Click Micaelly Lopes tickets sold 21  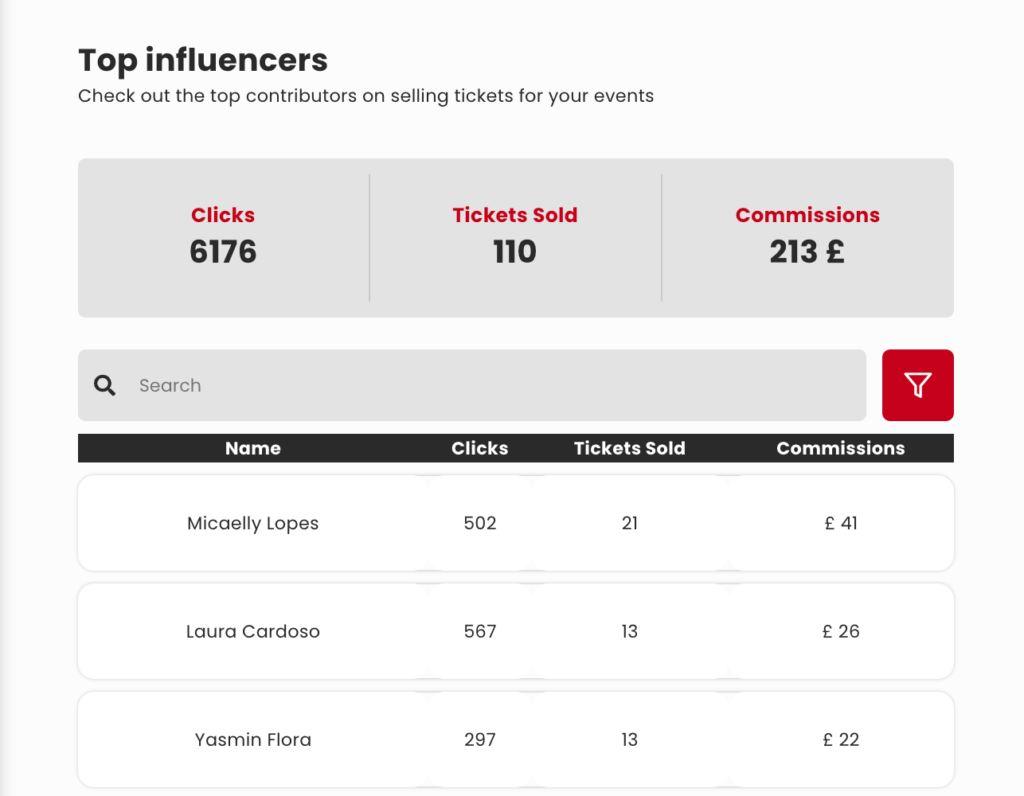point(630,523)
